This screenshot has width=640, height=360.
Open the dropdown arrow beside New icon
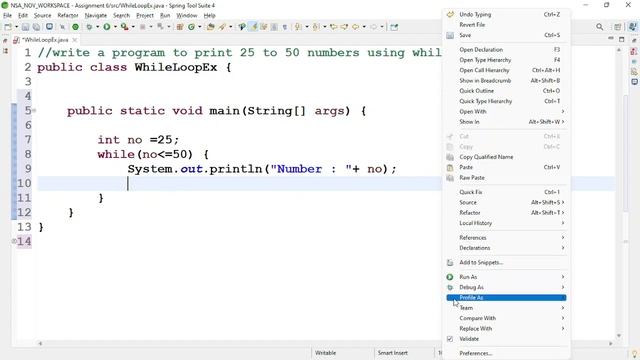tap(16, 27)
